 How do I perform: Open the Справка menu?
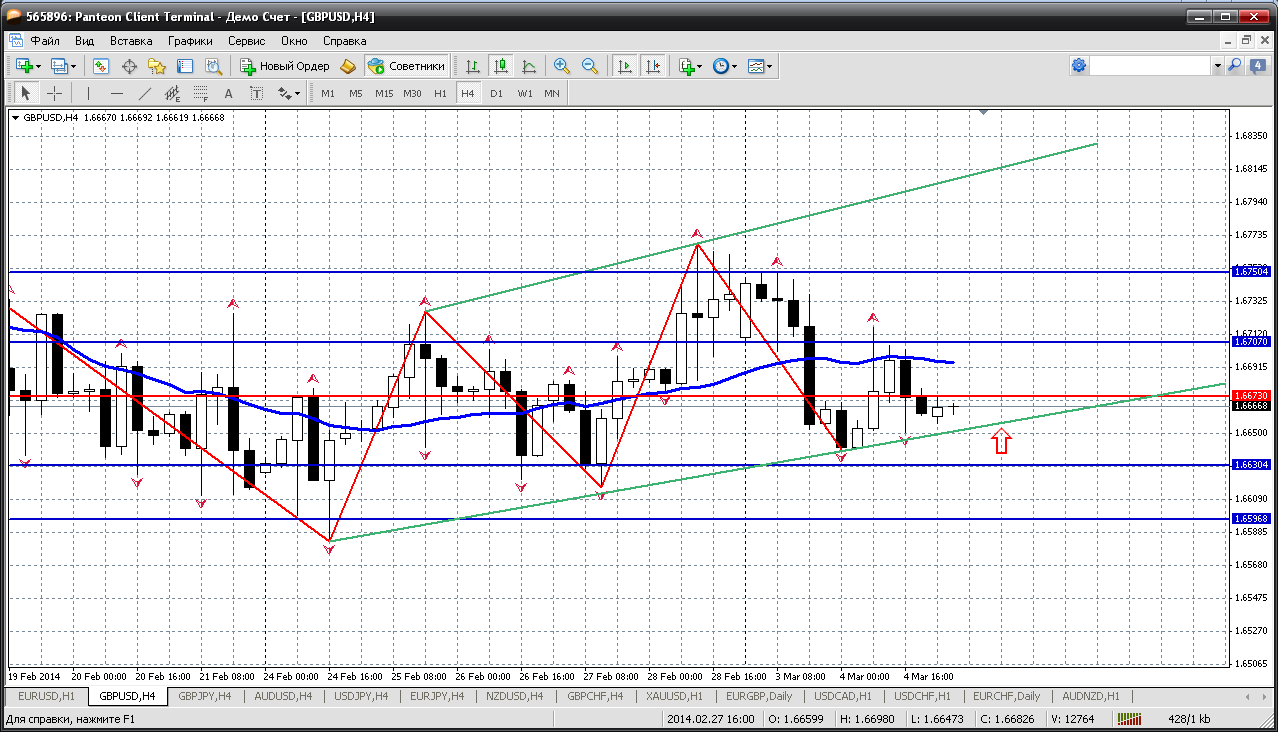pos(345,41)
